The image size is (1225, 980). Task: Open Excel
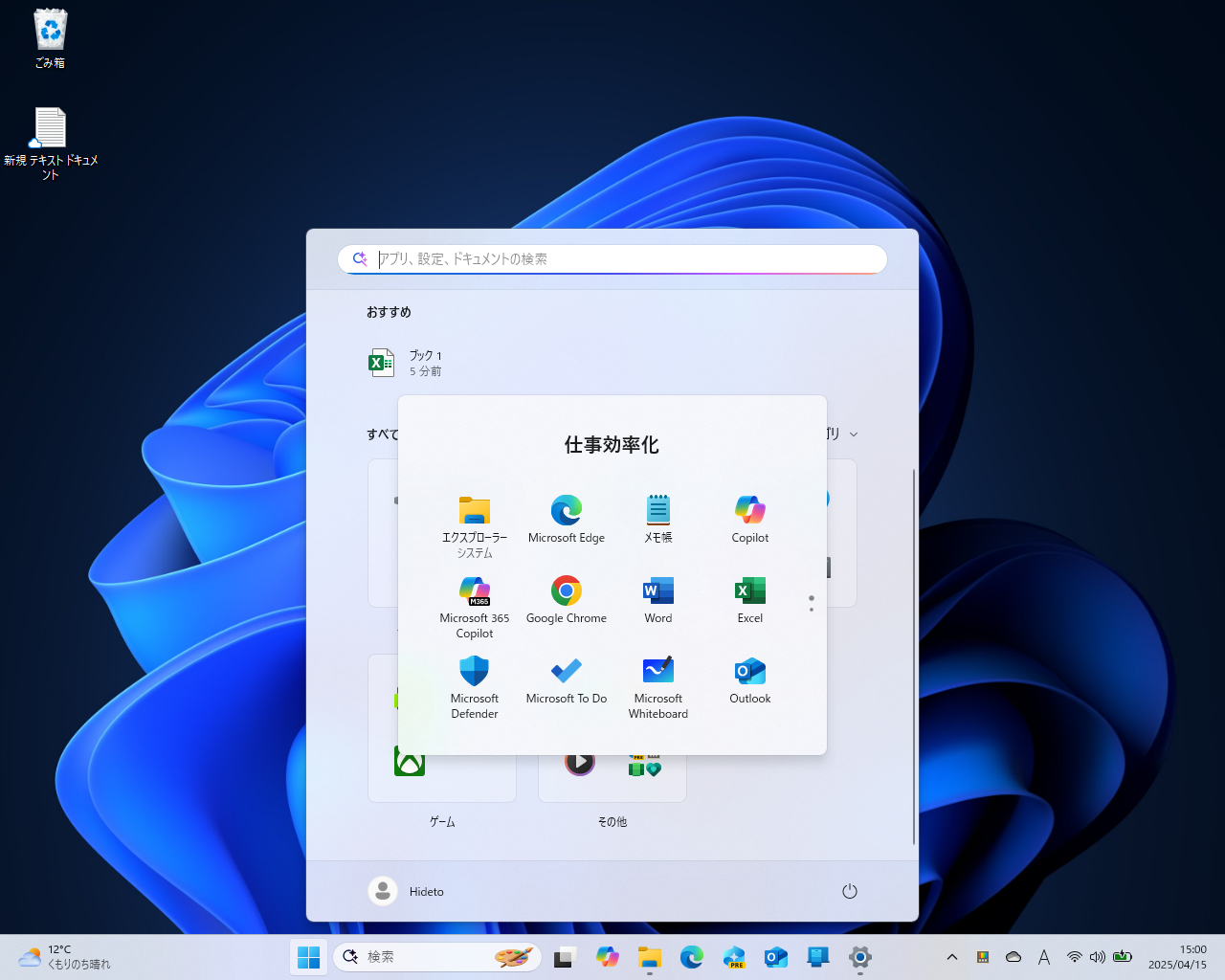point(749,599)
